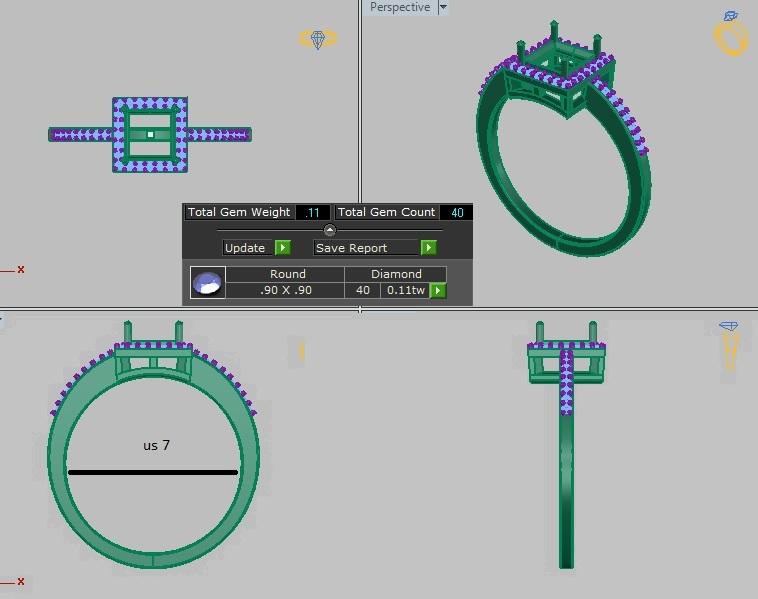Click the Diamond material cell
This screenshot has width=758, height=599.
click(395, 274)
